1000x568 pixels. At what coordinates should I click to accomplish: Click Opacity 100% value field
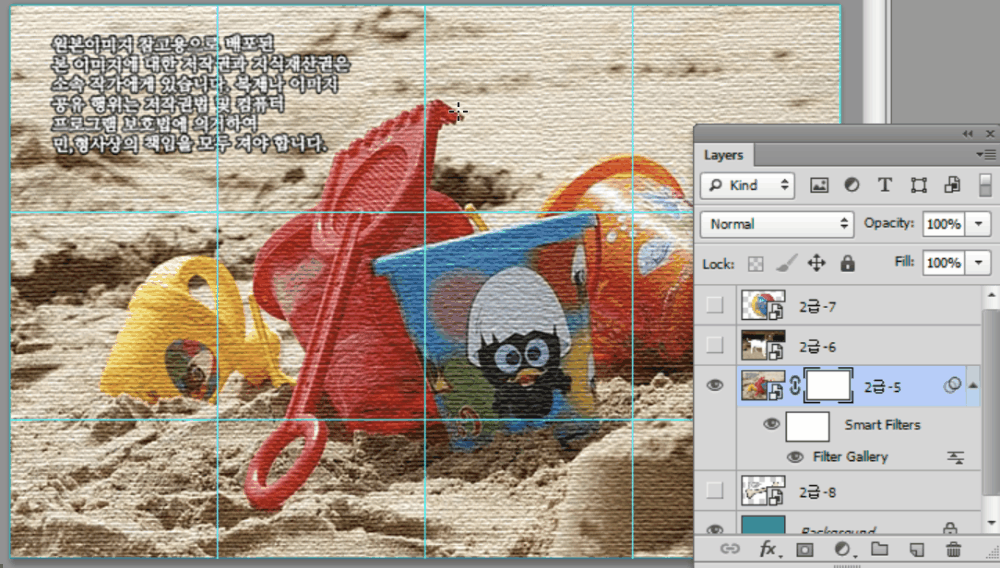click(944, 224)
